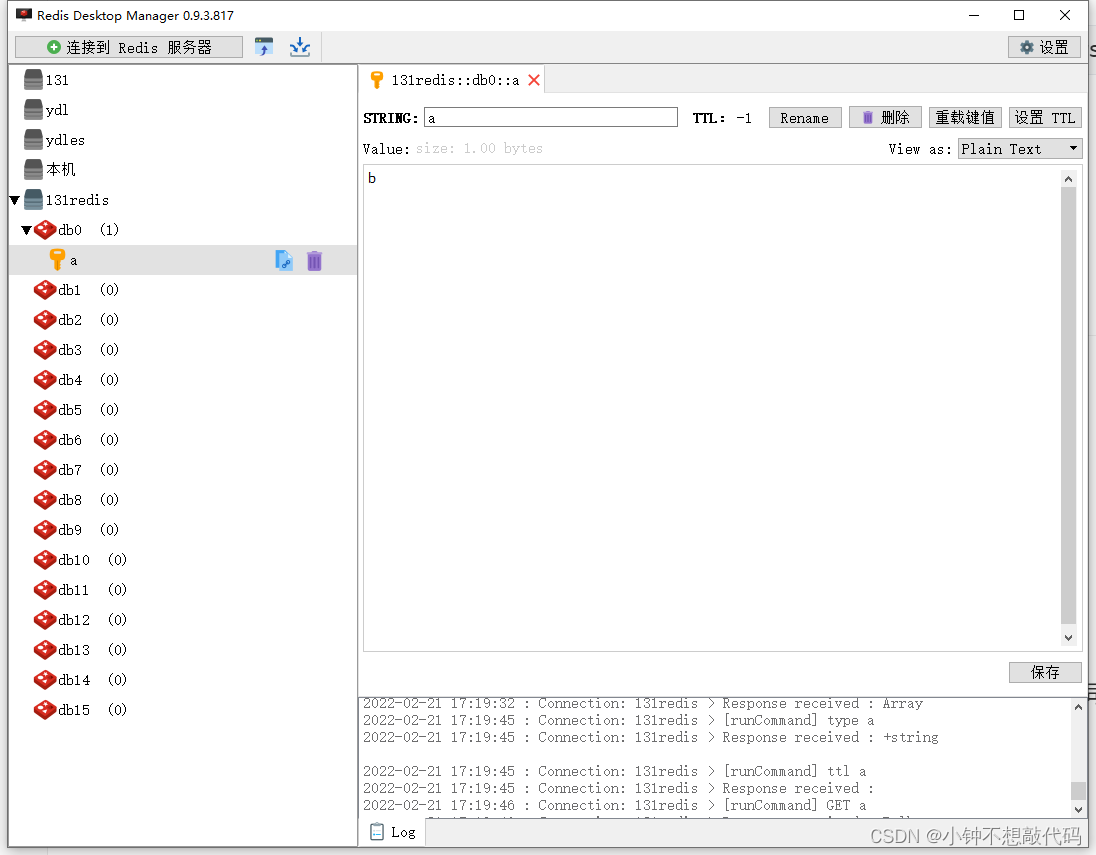
Task: Open database db11 icon
Action: pos(45,590)
